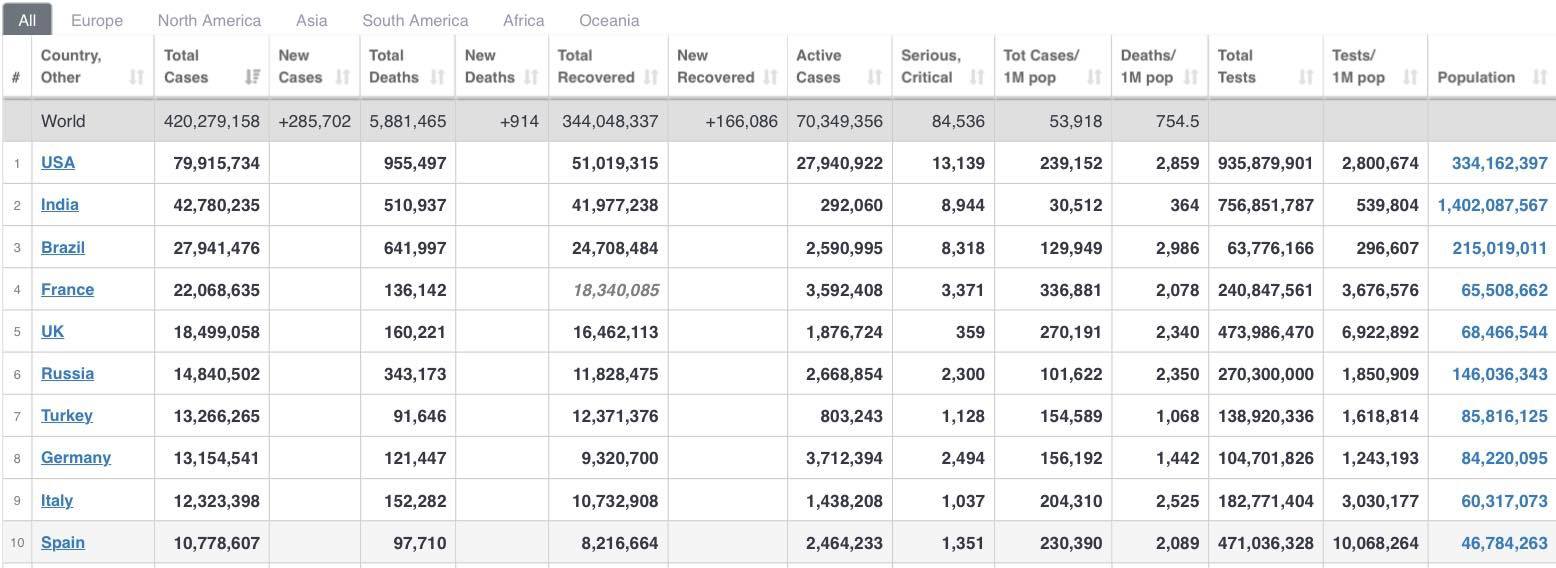Open Spain population link 46,784,263
The width and height of the screenshot is (1556, 568).
pyautogui.click(x=1504, y=542)
